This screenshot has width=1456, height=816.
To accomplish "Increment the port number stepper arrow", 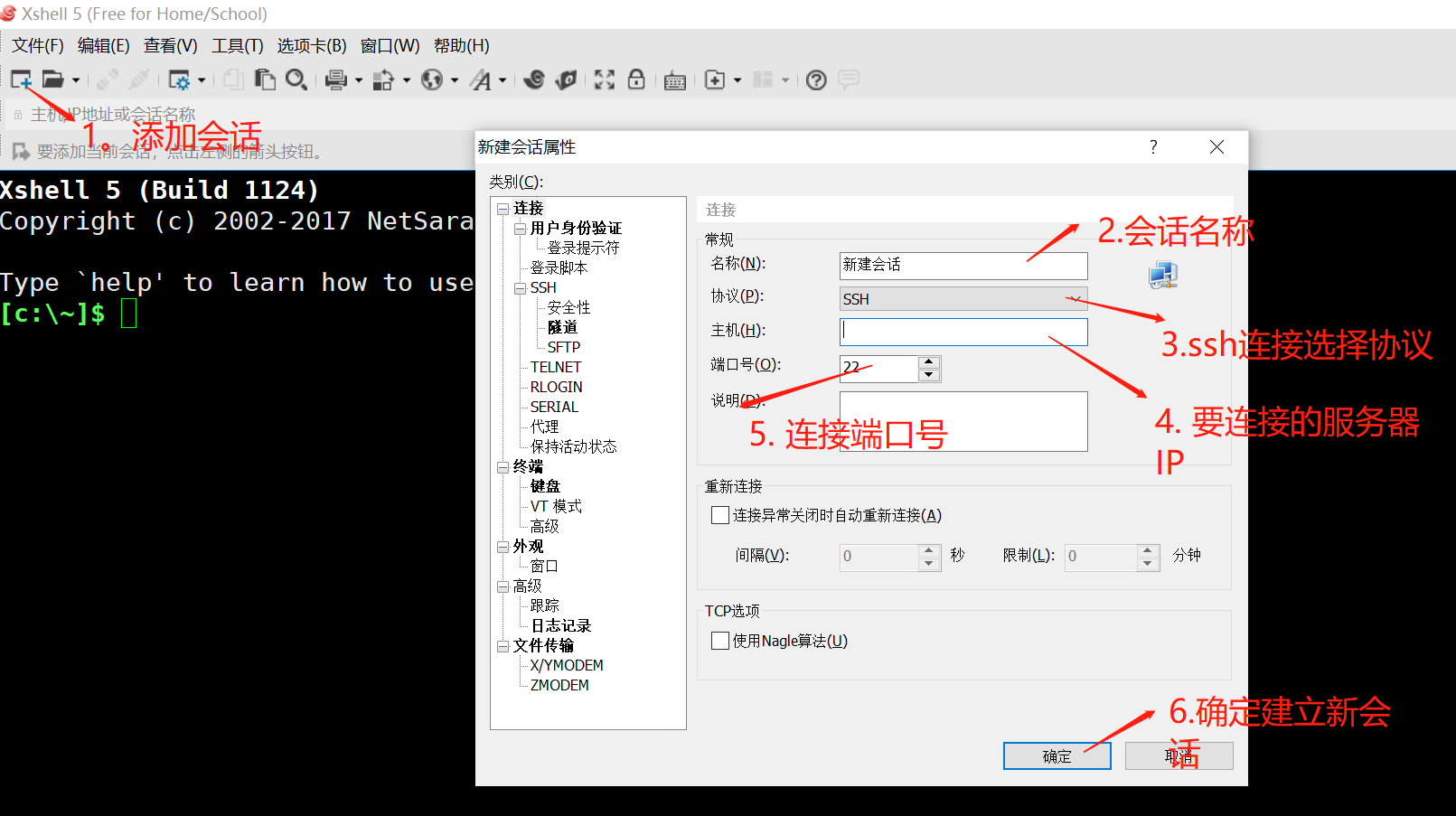I will (x=928, y=363).
